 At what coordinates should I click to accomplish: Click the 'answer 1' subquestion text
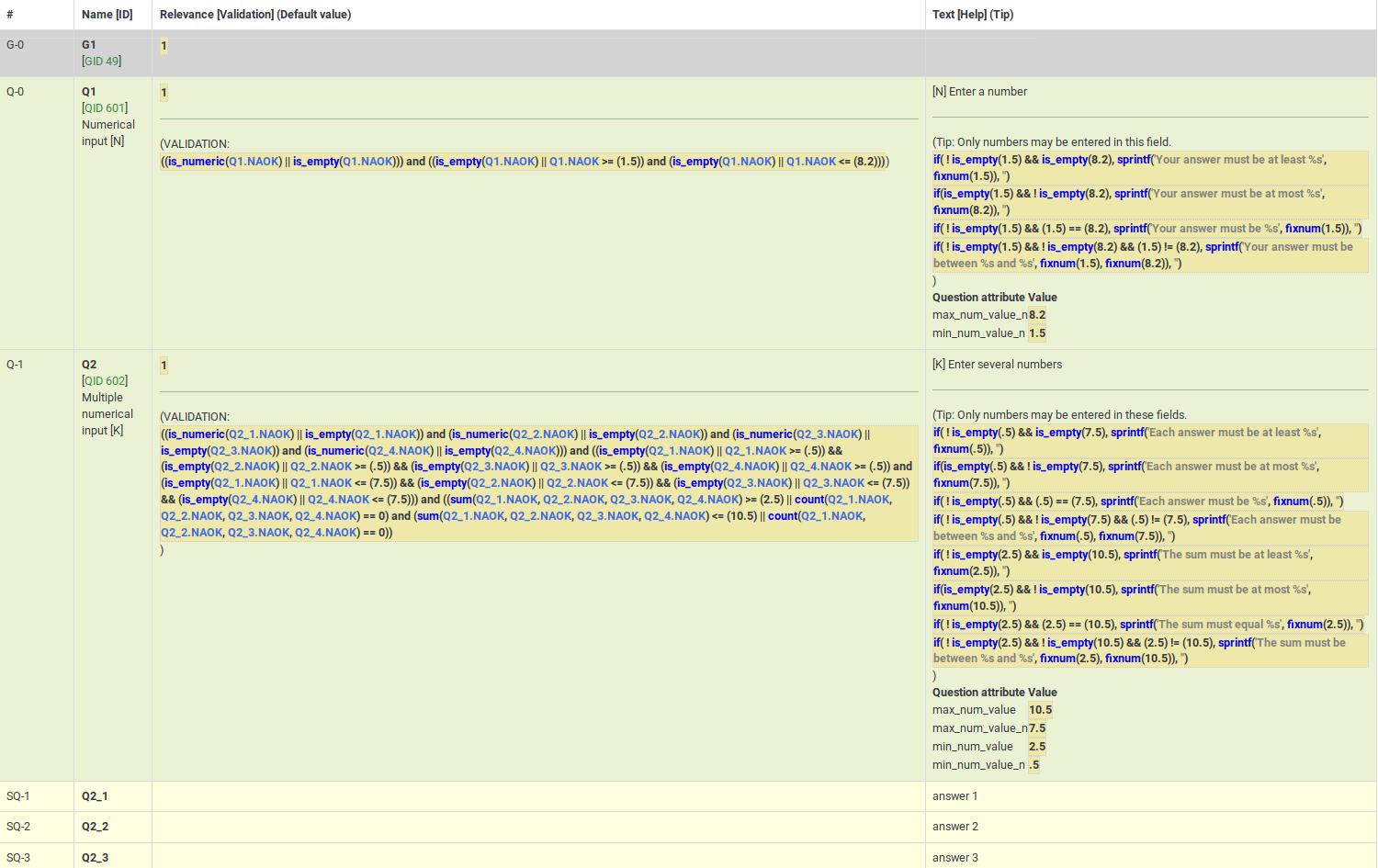[x=954, y=795]
